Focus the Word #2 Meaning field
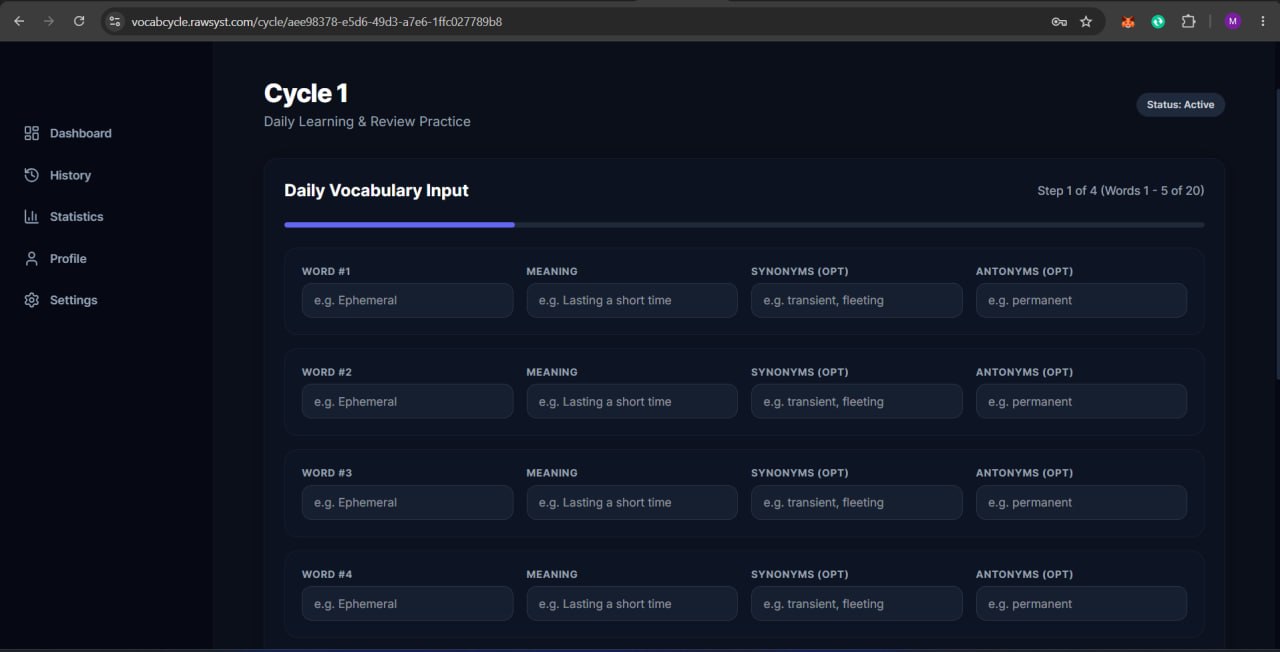Viewport: 1280px width, 652px height. (632, 401)
